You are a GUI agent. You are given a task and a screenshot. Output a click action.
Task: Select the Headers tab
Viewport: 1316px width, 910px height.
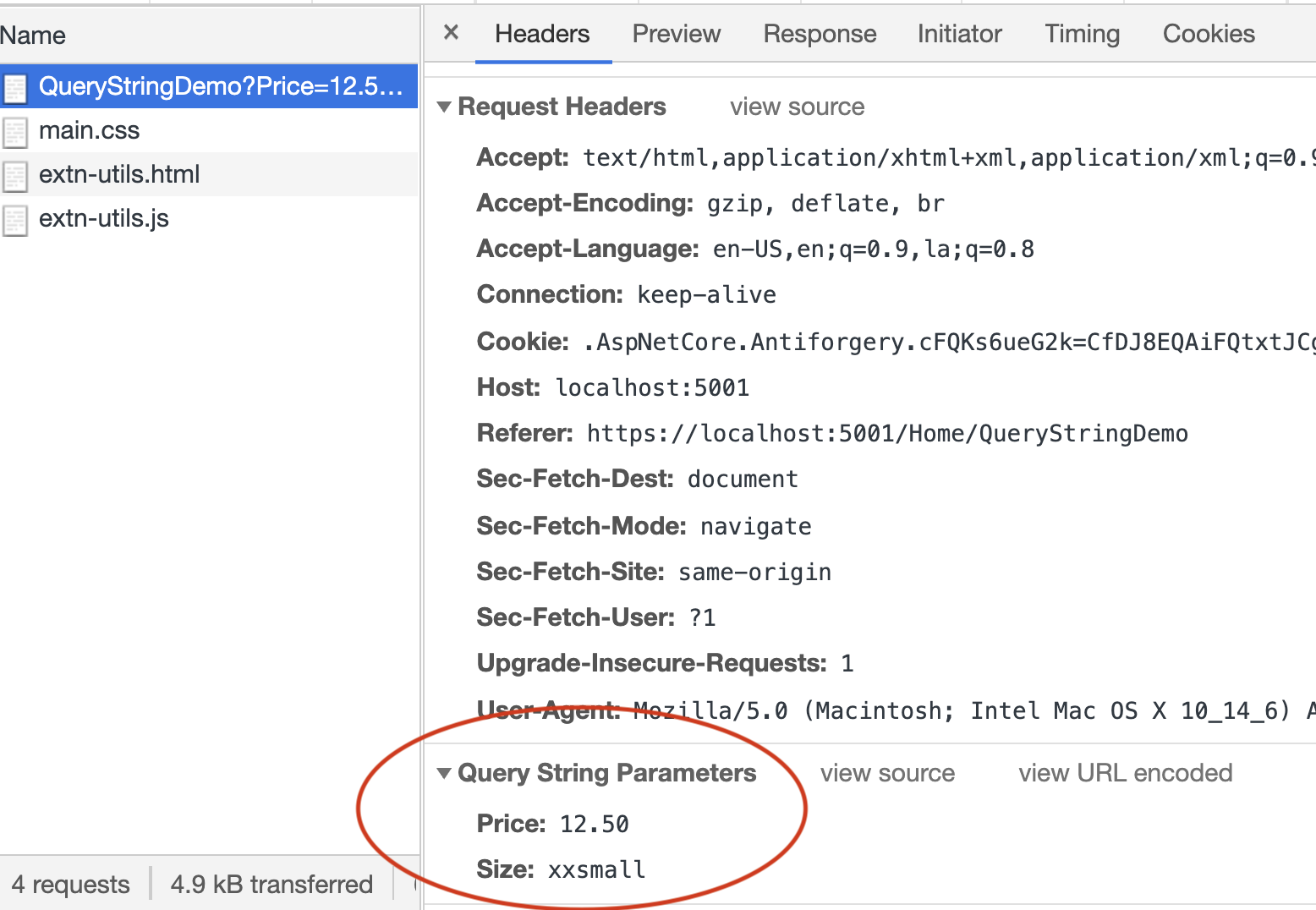(x=542, y=34)
